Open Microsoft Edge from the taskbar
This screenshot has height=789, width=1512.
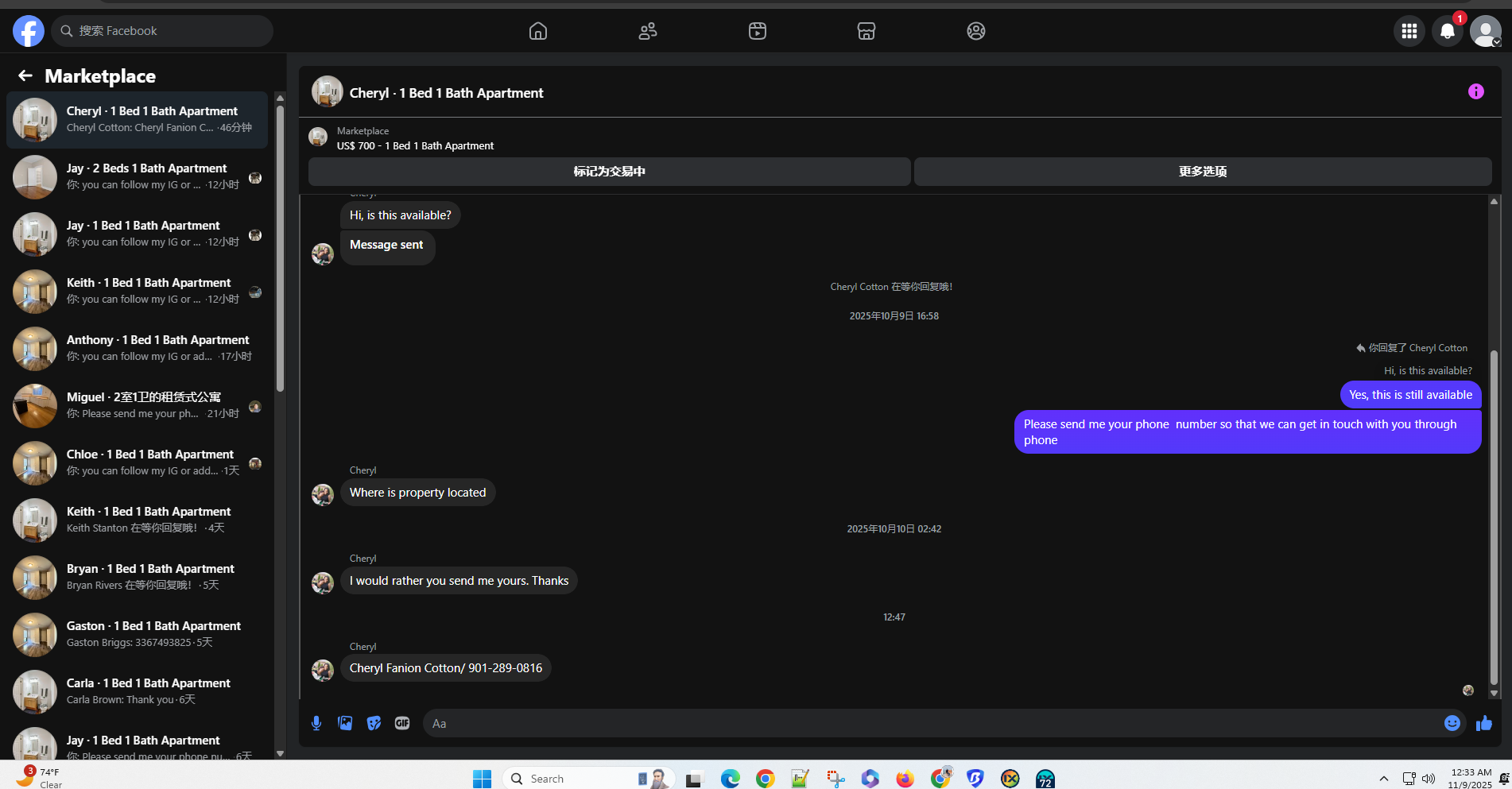730,779
